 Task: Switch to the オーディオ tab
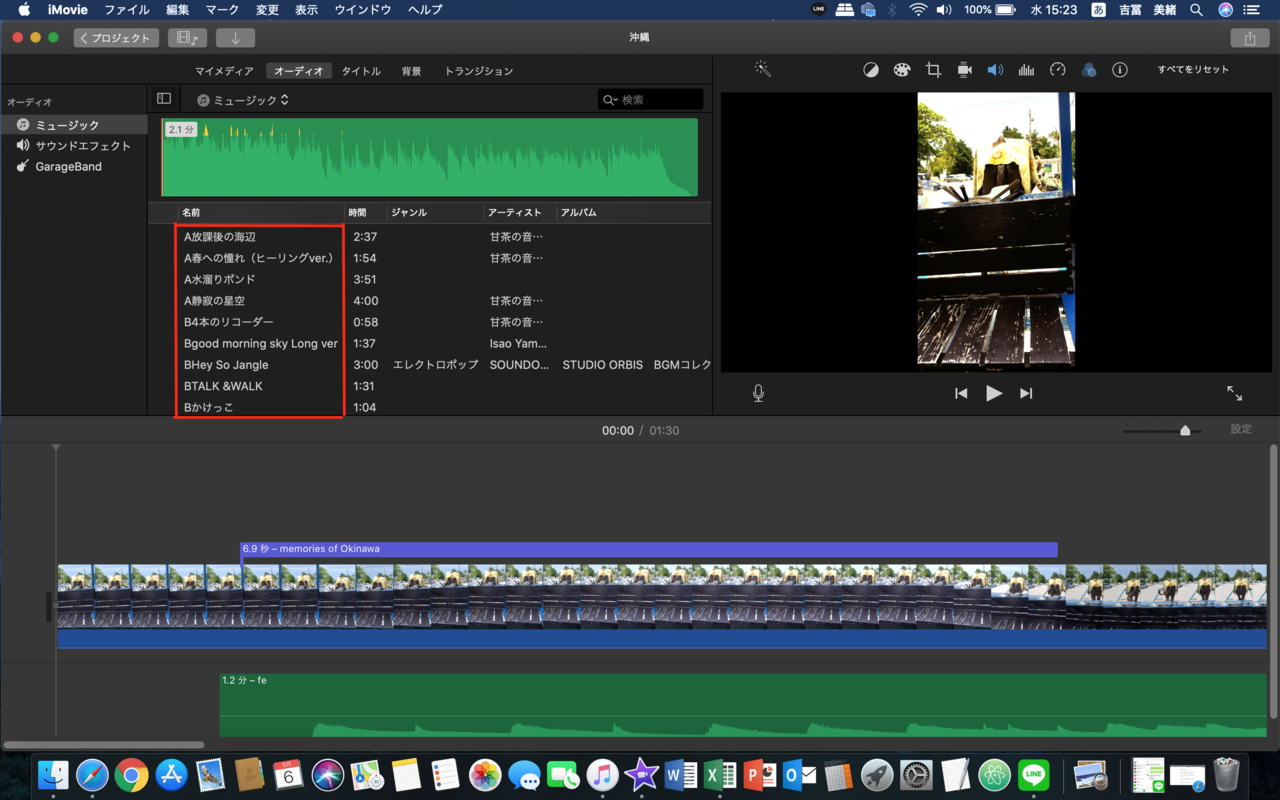tap(299, 71)
